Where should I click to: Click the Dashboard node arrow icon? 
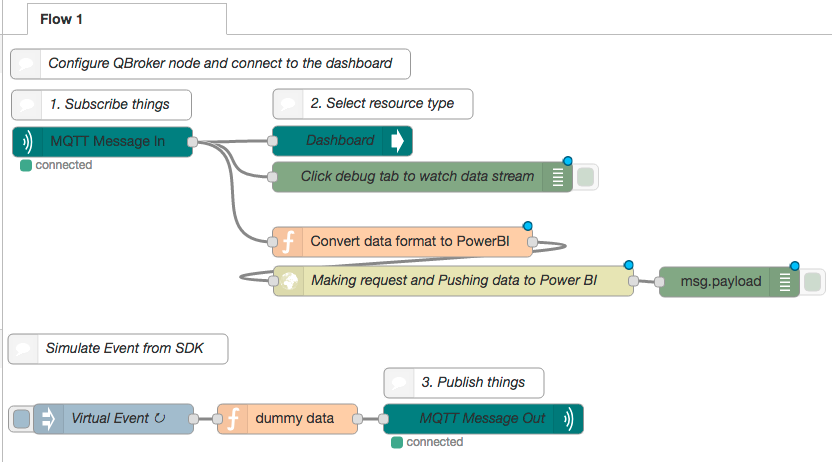[397, 141]
